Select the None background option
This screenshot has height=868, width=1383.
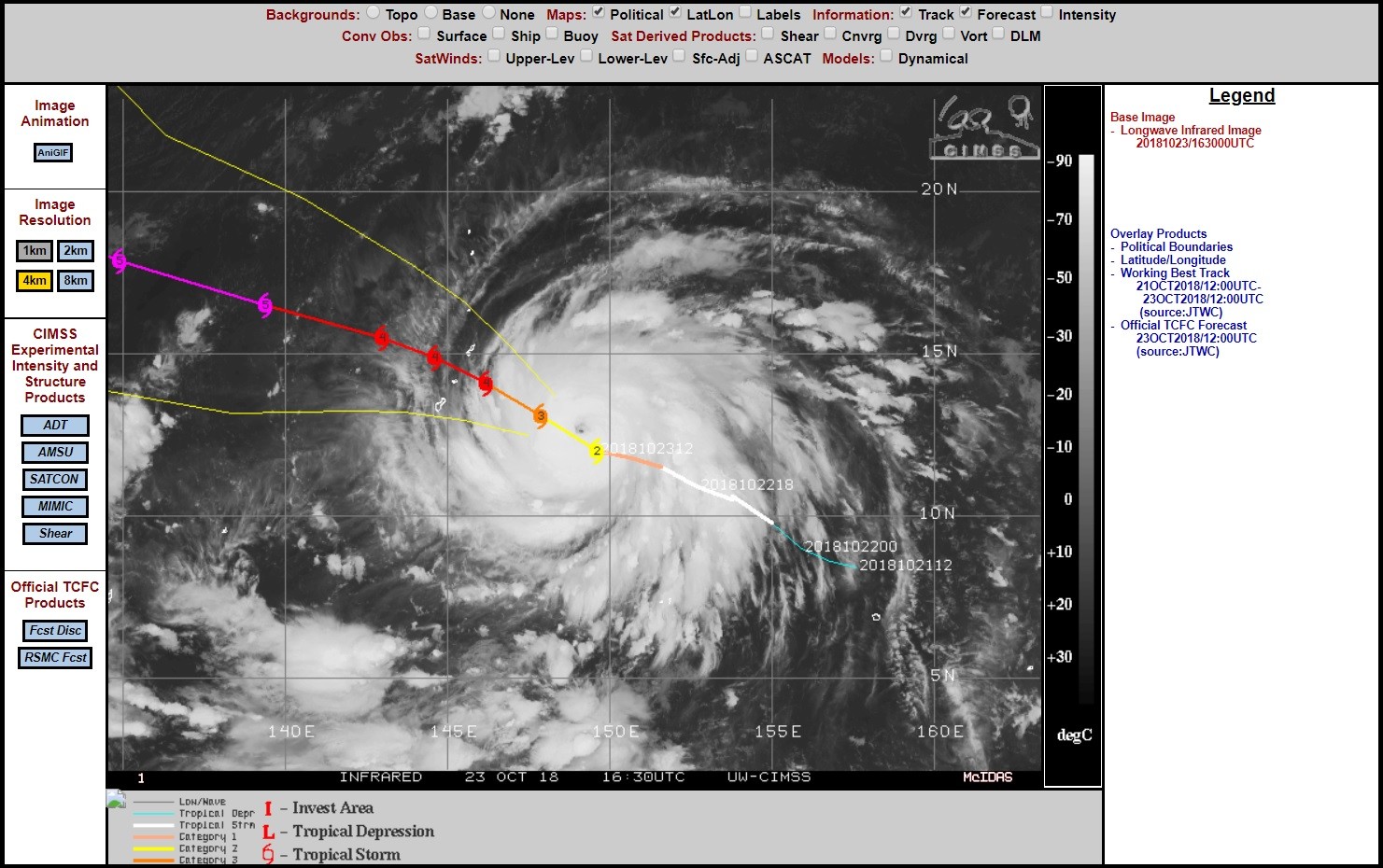pos(488,13)
